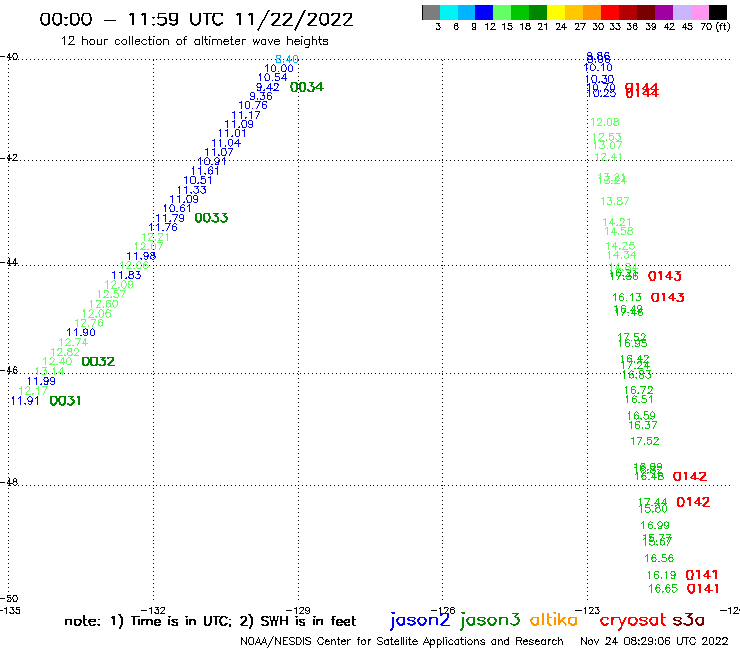This screenshot has height=650, width=740.
Task: Click the wave height value 10.76
Action: (253, 106)
